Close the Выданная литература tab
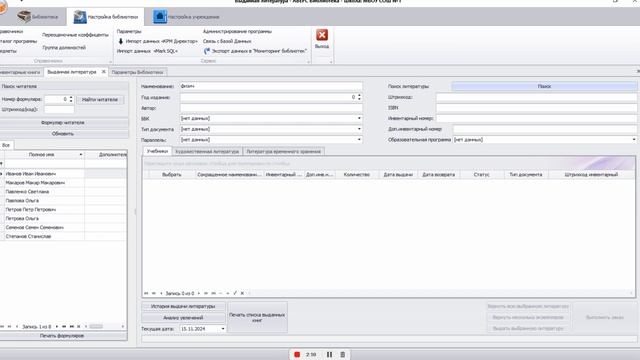 click(104, 72)
